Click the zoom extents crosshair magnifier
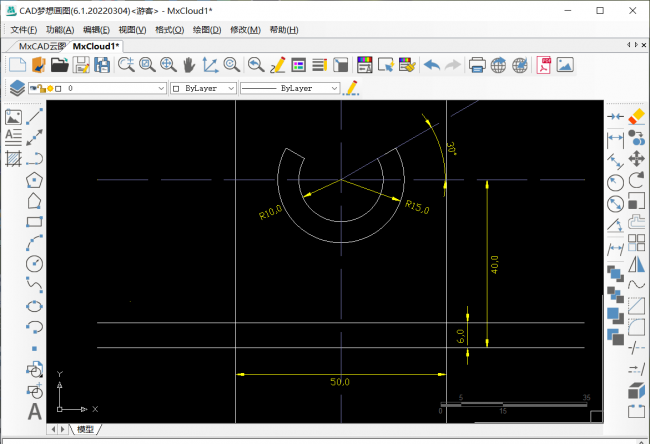Screen dimensions: 650x444 coord(168,65)
